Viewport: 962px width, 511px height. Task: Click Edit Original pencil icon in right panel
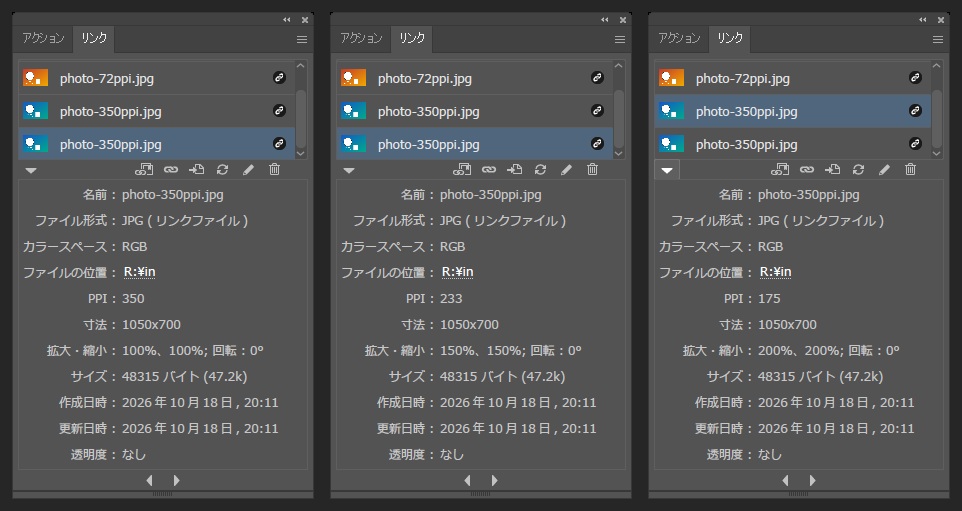point(883,169)
